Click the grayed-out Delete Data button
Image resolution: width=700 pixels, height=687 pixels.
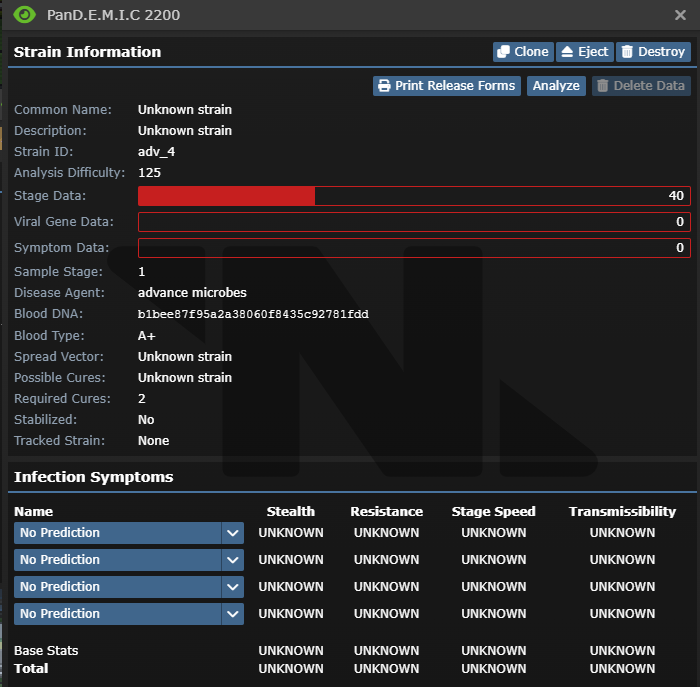[641, 86]
